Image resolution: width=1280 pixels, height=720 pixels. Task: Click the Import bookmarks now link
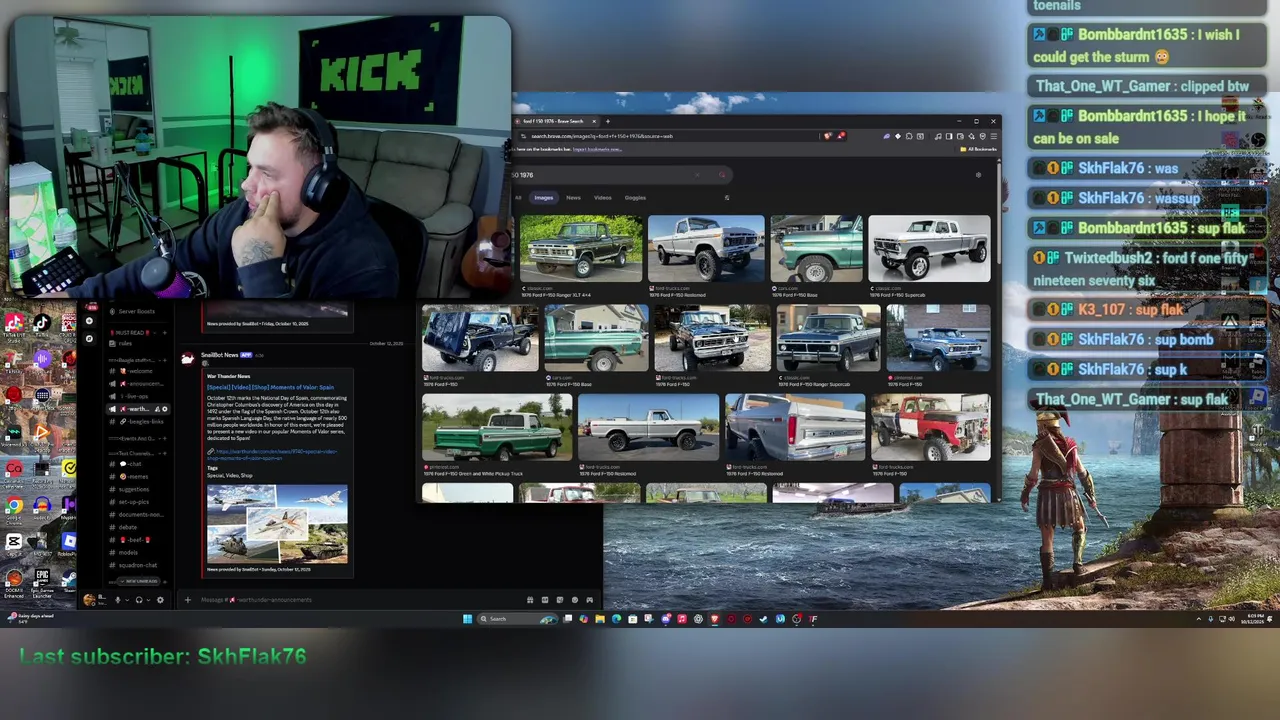(597, 149)
